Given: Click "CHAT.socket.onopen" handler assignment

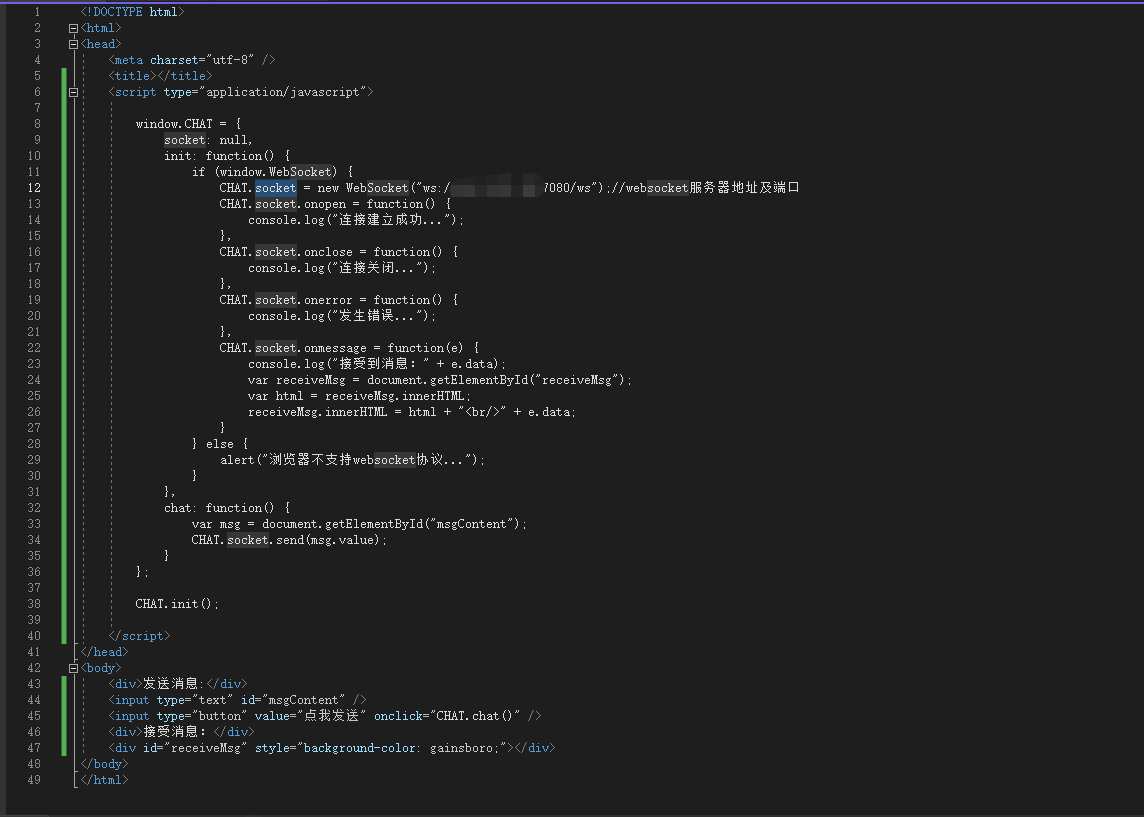Looking at the screenshot, I should point(282,204).
